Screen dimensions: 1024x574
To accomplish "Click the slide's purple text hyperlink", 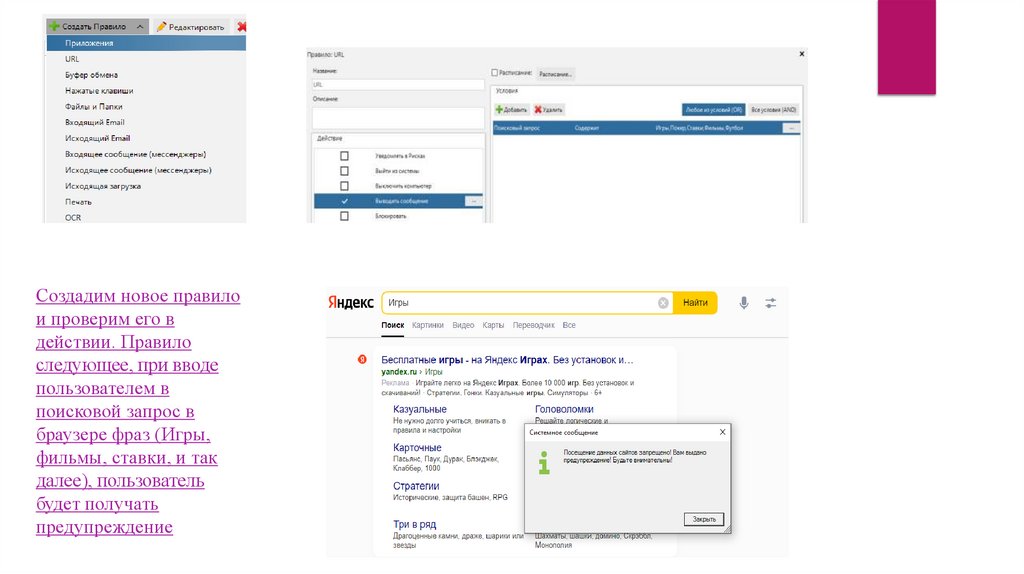I will pos(138,411).
